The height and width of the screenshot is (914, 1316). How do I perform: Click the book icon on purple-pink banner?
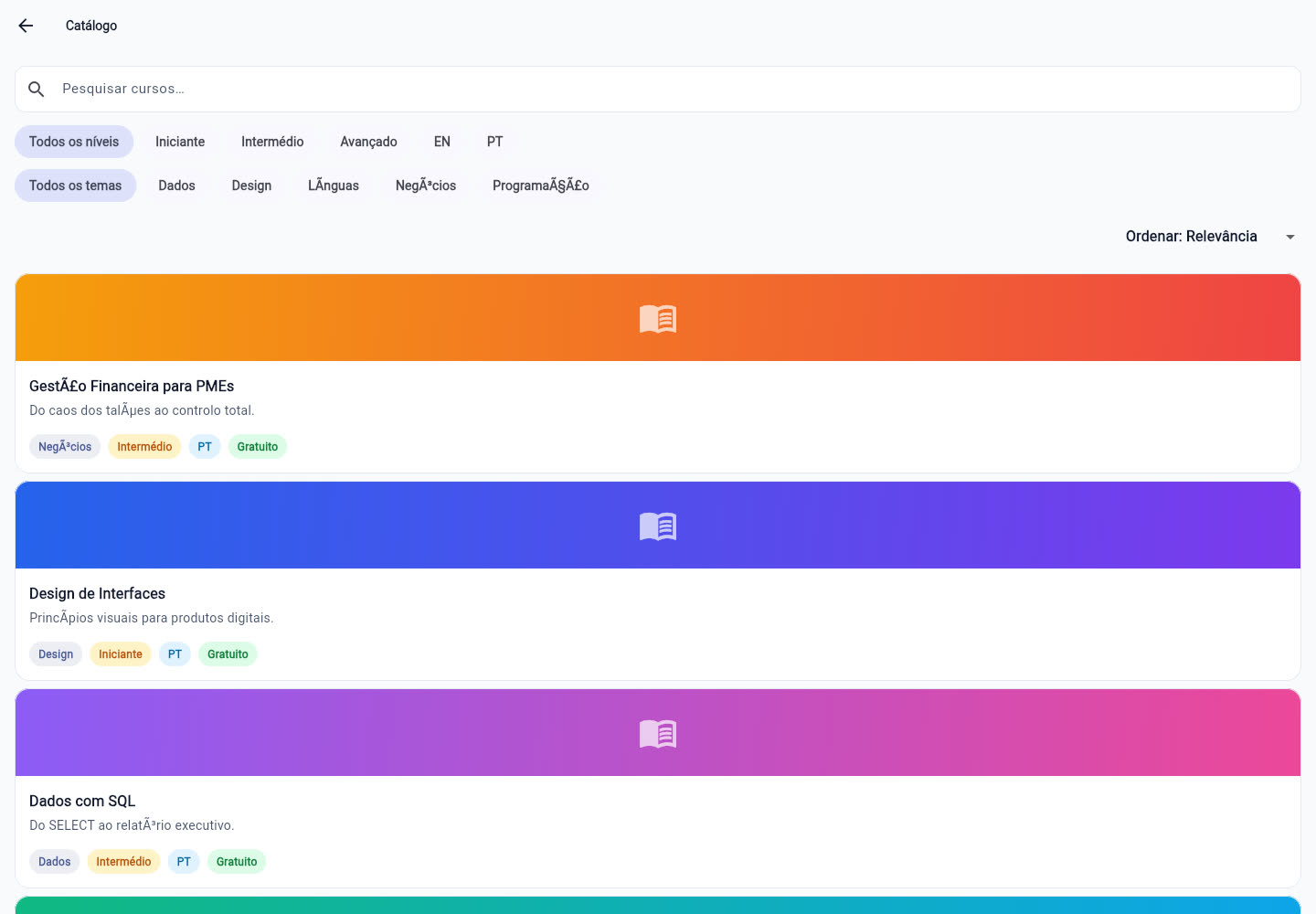[x=658, y=733]
